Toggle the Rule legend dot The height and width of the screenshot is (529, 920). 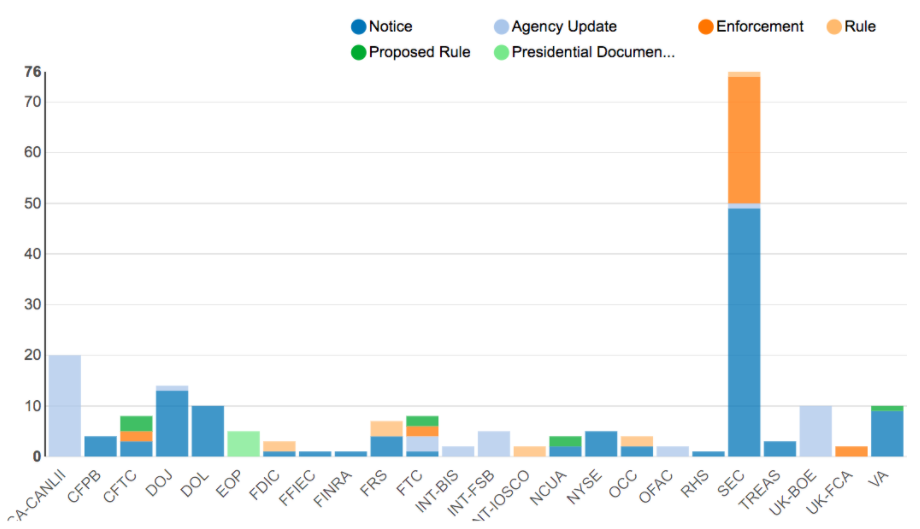[x=834, y=27]
